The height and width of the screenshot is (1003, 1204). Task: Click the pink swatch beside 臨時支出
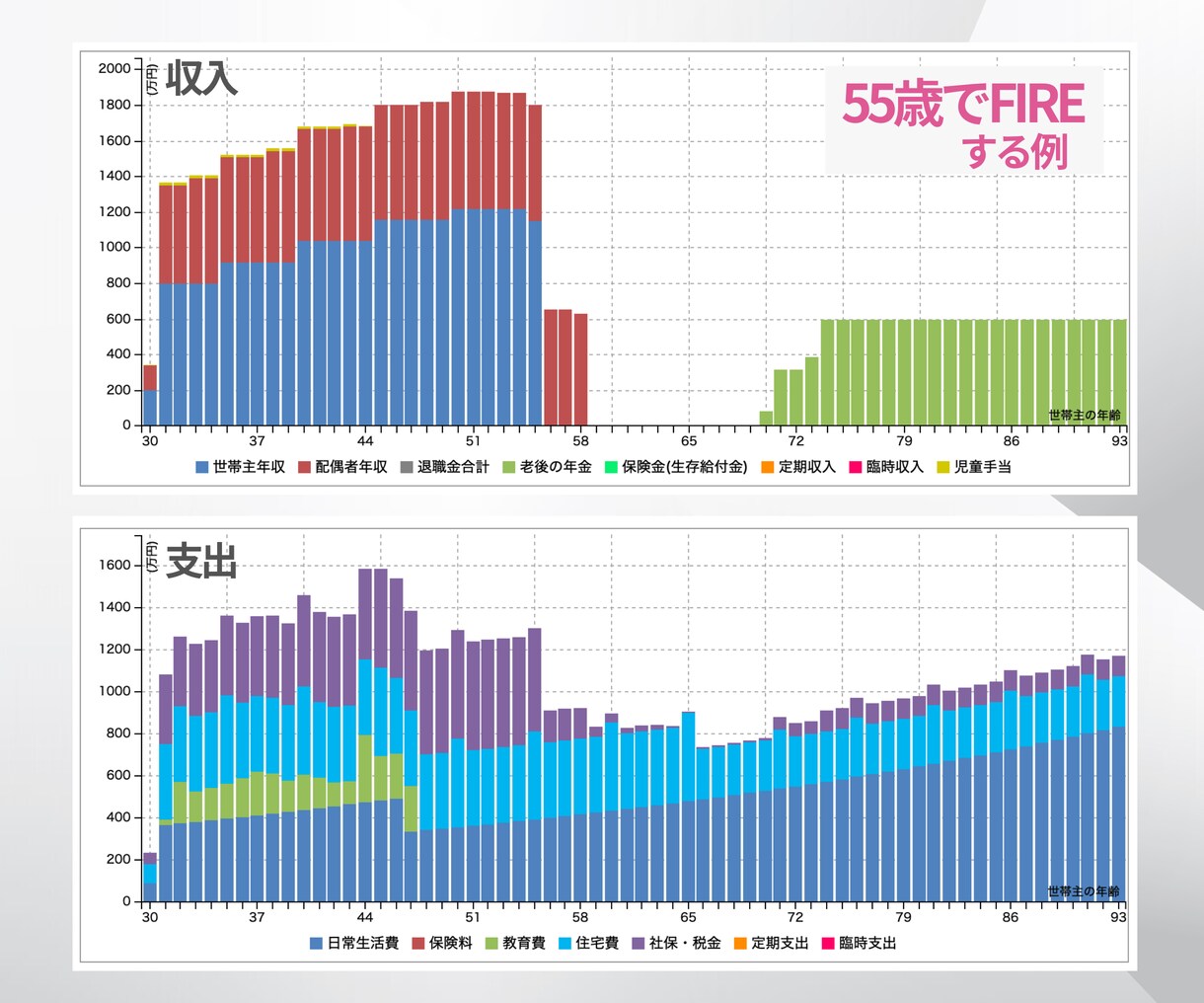[x=828, y=943]
